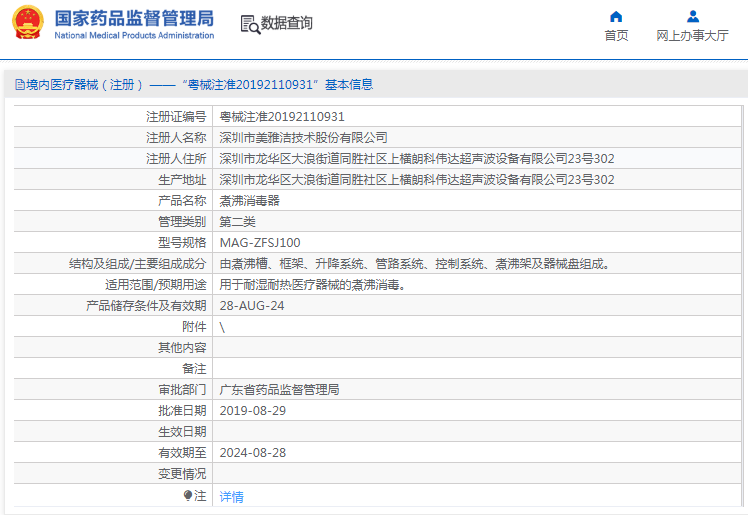
Task: Click approval department 广东省药品监督管理局
Action: tap(279, 390)
